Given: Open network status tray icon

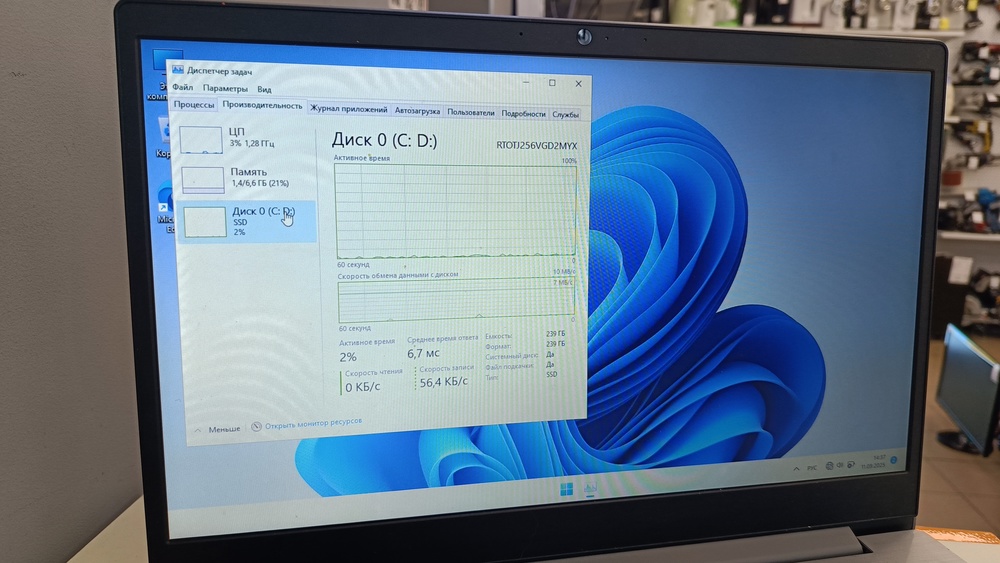Looking at the screenshot, I should click(x=829, y=466).
